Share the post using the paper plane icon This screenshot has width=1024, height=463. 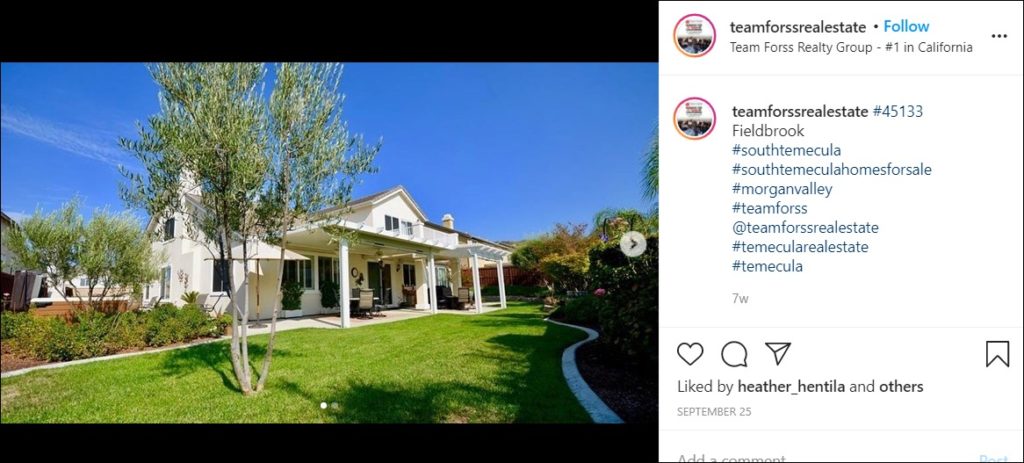[x=778, y=353]
